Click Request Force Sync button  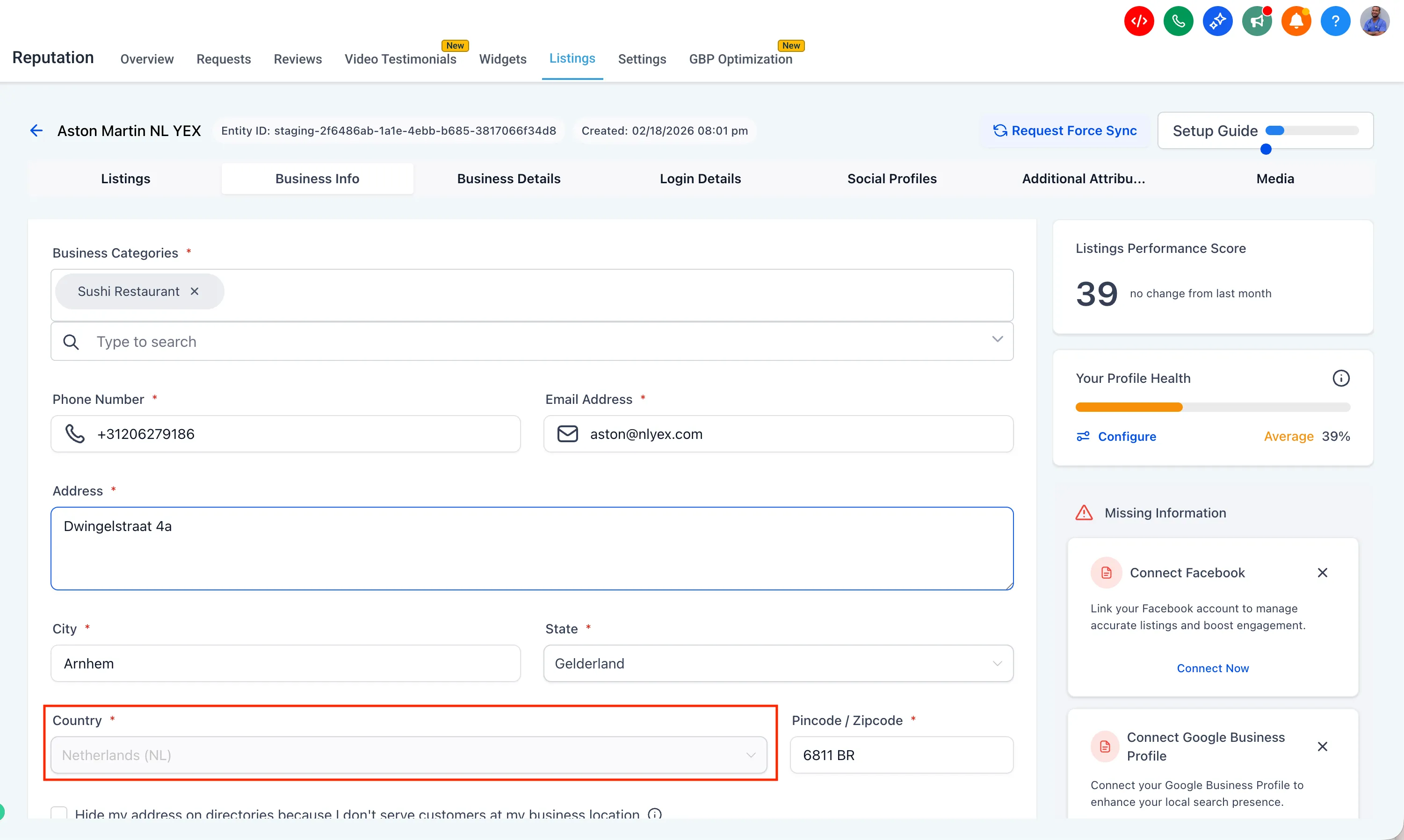click(1065, 131)
